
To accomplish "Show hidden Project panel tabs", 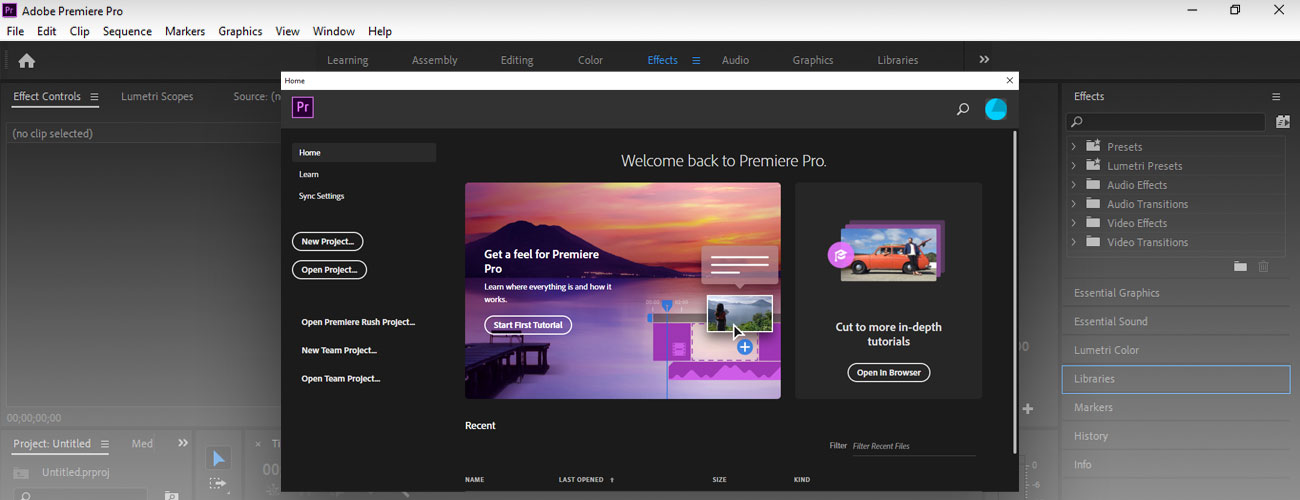I will click(x=183, y=443).
